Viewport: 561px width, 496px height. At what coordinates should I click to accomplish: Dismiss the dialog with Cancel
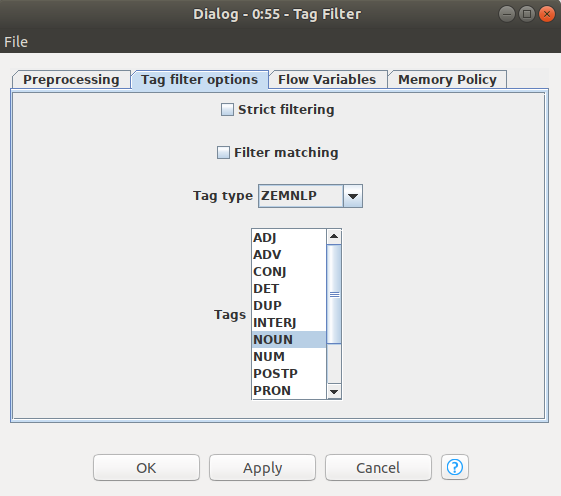pyautogui.click(x=378, y=467)
